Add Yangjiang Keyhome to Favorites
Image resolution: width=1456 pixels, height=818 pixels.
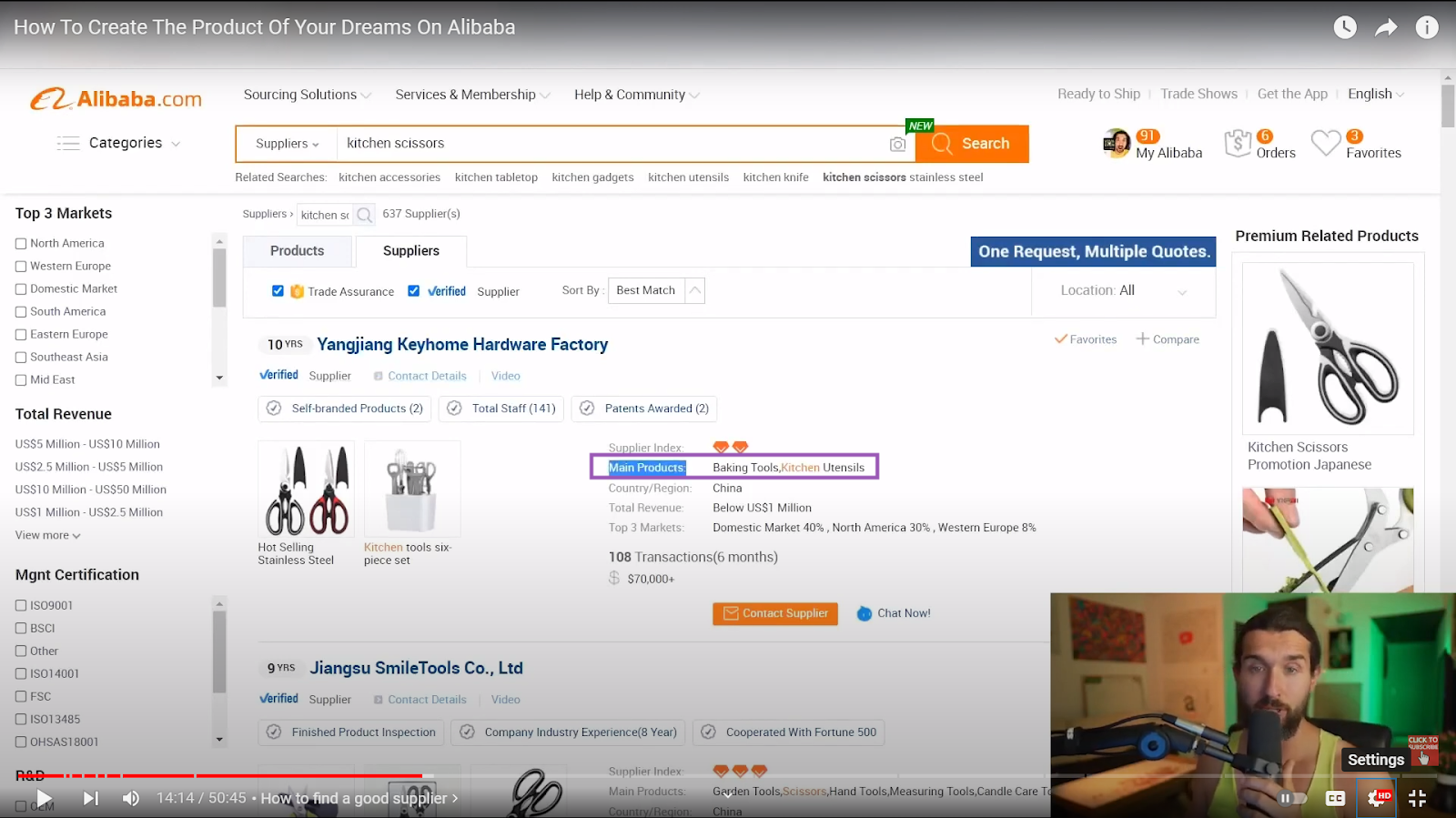click(1085, 339)
